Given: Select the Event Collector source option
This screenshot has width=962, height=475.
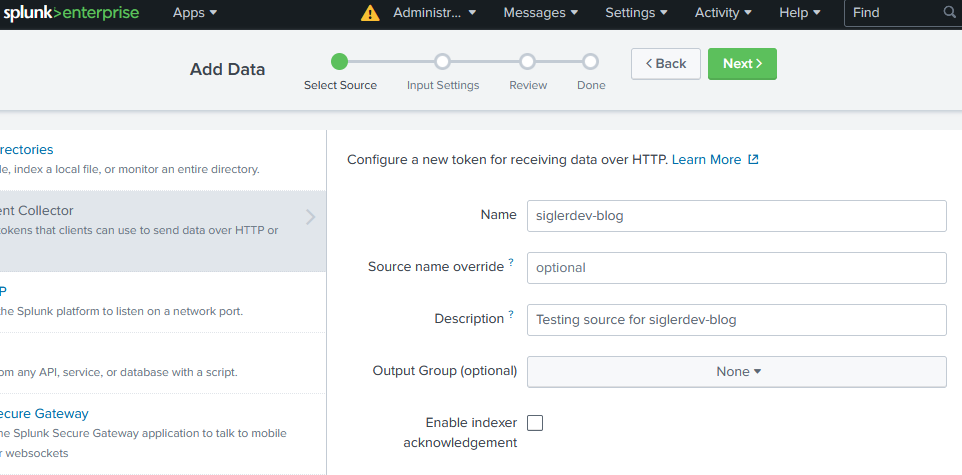Looking at the screenshot, I should 163,231.
